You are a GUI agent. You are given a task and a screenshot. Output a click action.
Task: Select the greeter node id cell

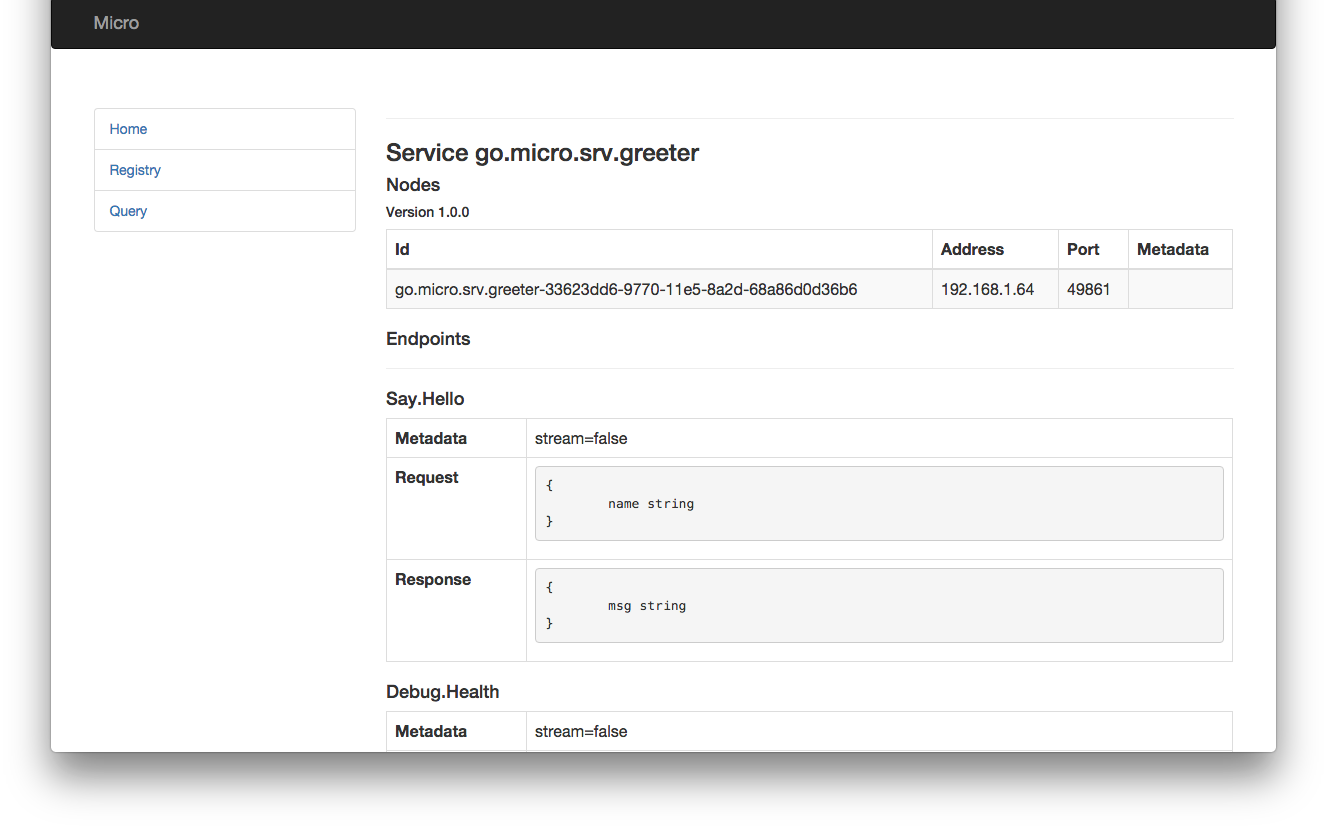[659, 289]
